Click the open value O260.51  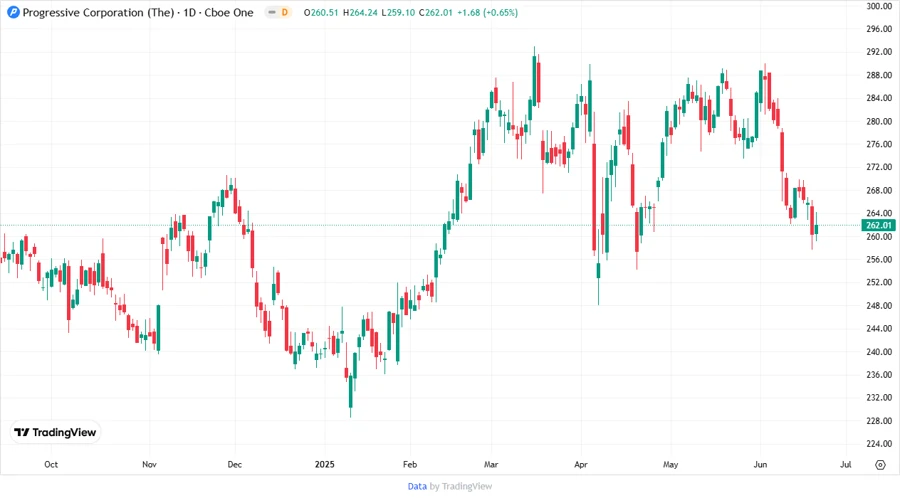click(321, 13)
